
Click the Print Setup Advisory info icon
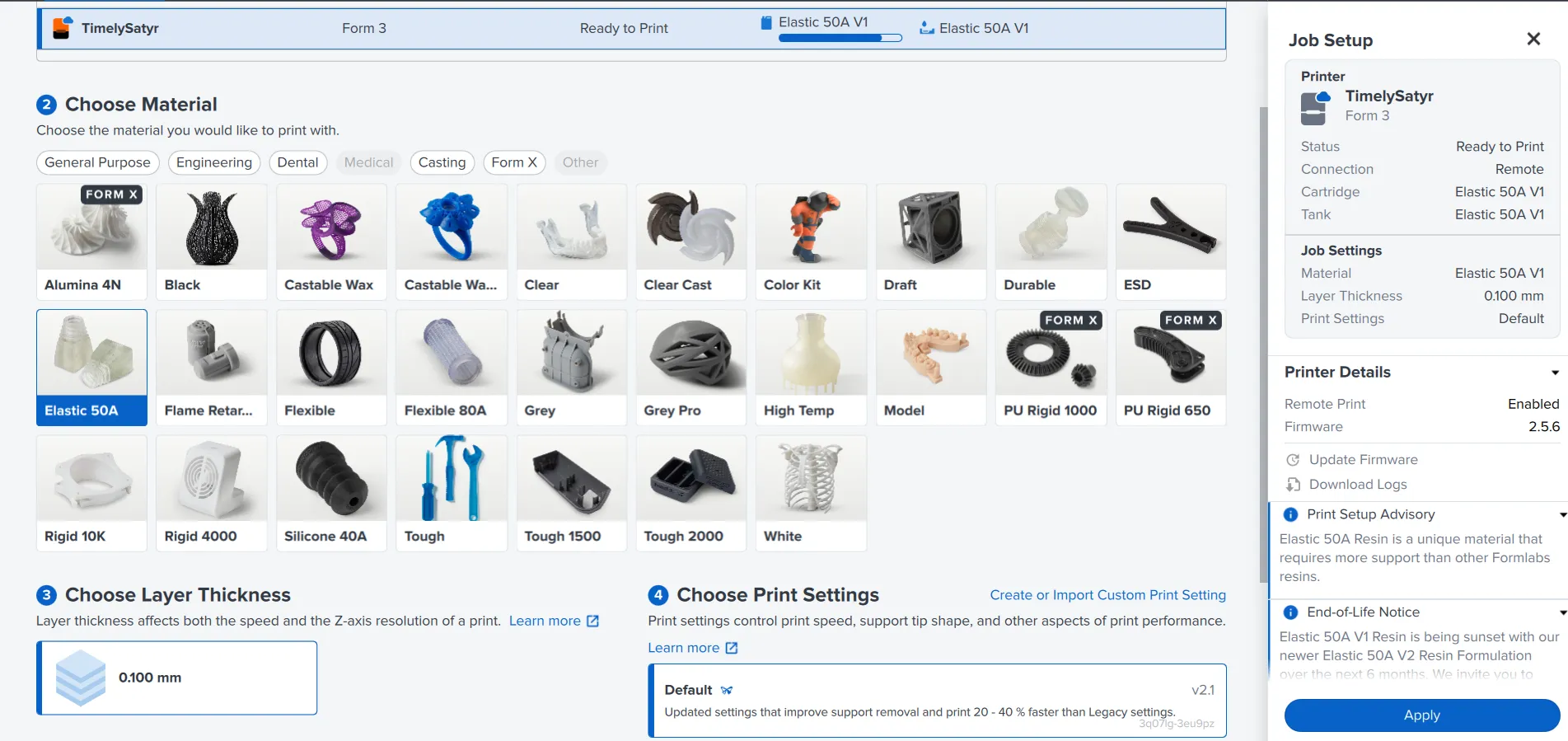point(1290,514)
